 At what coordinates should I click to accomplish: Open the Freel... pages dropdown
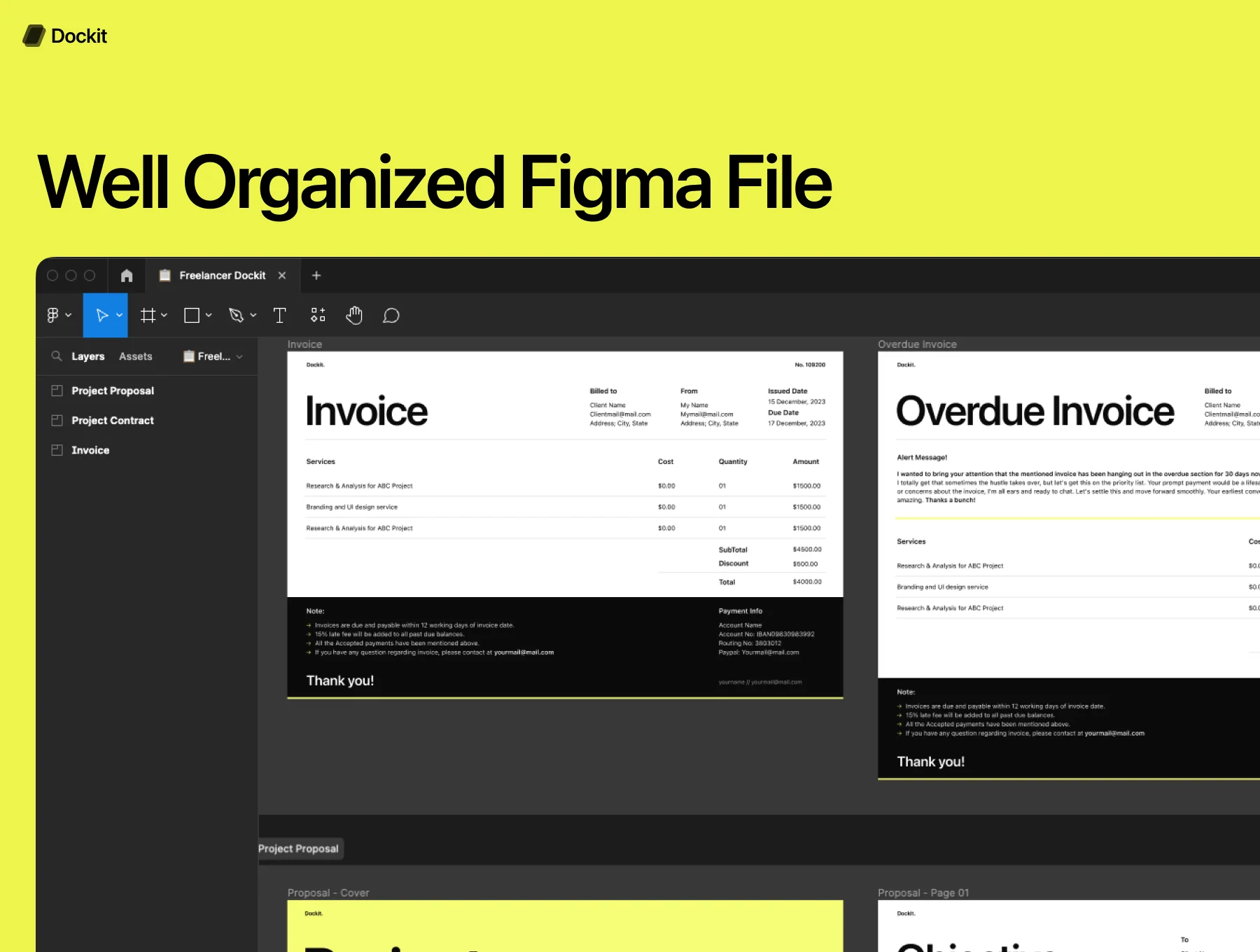(x=213, y=356)
